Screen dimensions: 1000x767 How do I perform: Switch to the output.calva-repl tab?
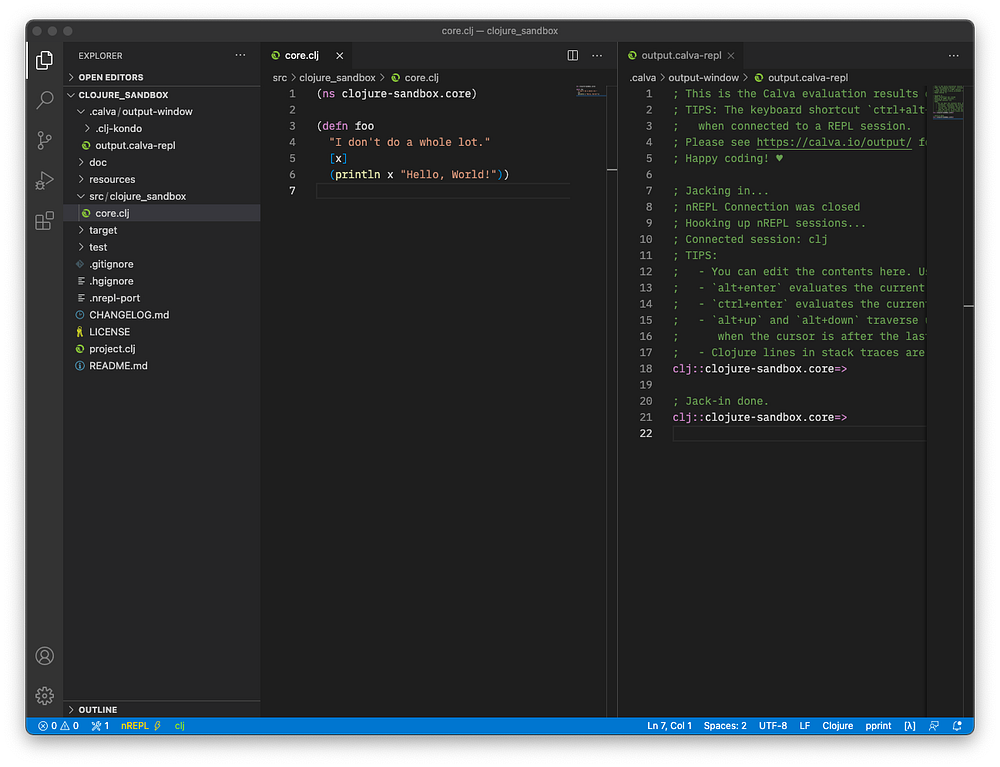click(680, 55)
